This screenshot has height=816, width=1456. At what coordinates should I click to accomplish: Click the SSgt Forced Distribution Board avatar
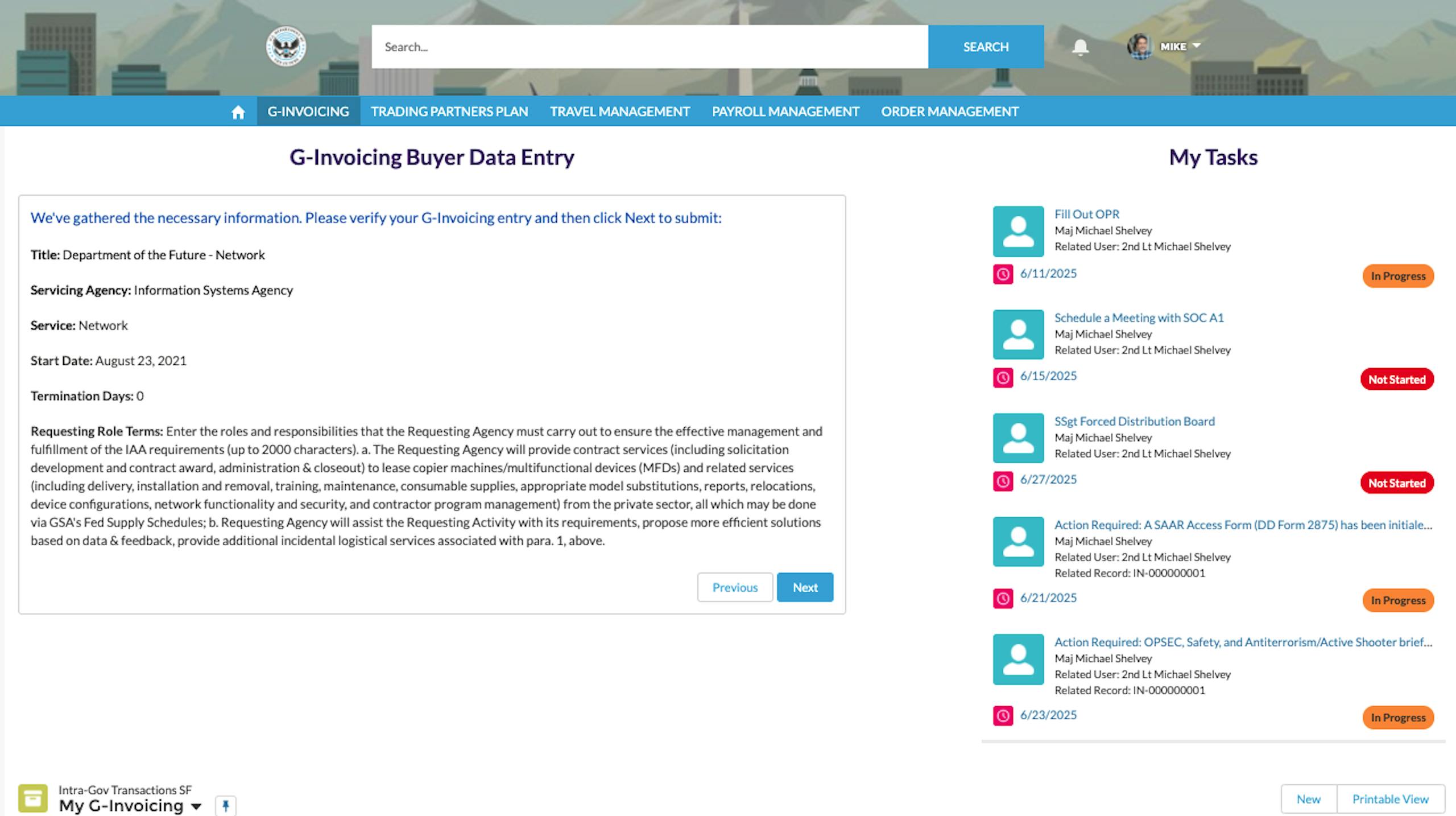point(1018,438)
